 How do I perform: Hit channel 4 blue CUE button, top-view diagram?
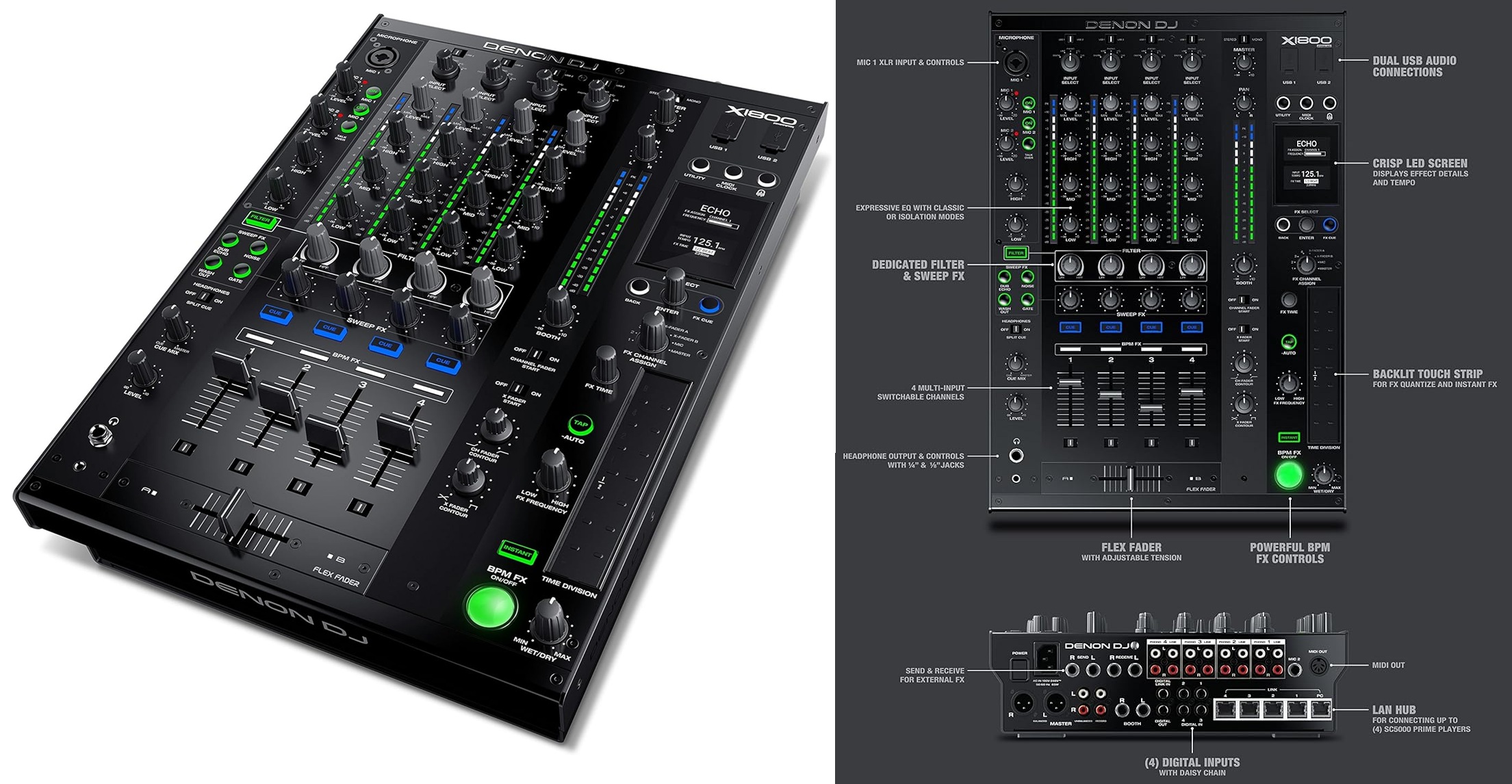[1192, 328]
